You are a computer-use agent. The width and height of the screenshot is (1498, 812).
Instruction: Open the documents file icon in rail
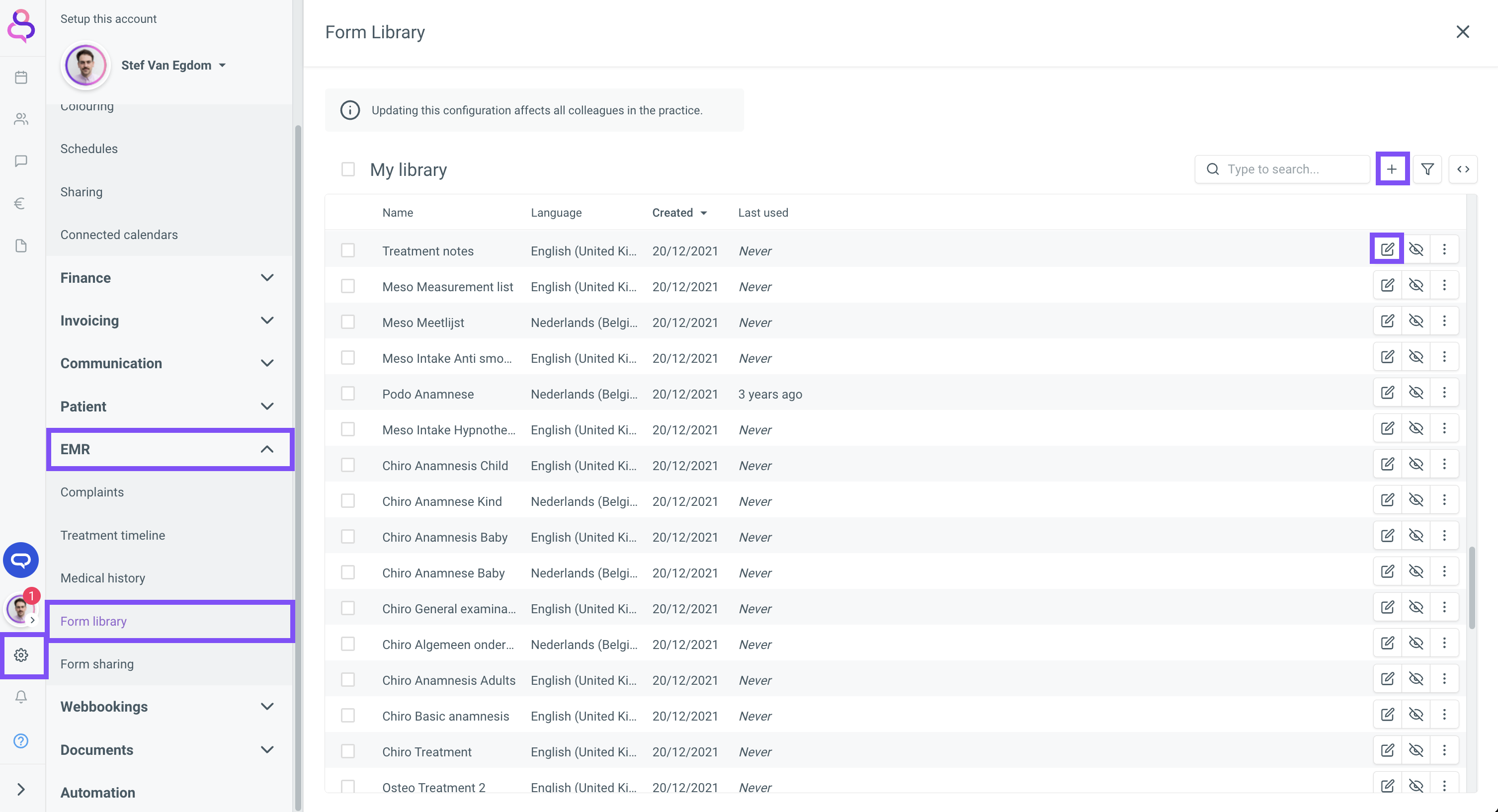21,246
